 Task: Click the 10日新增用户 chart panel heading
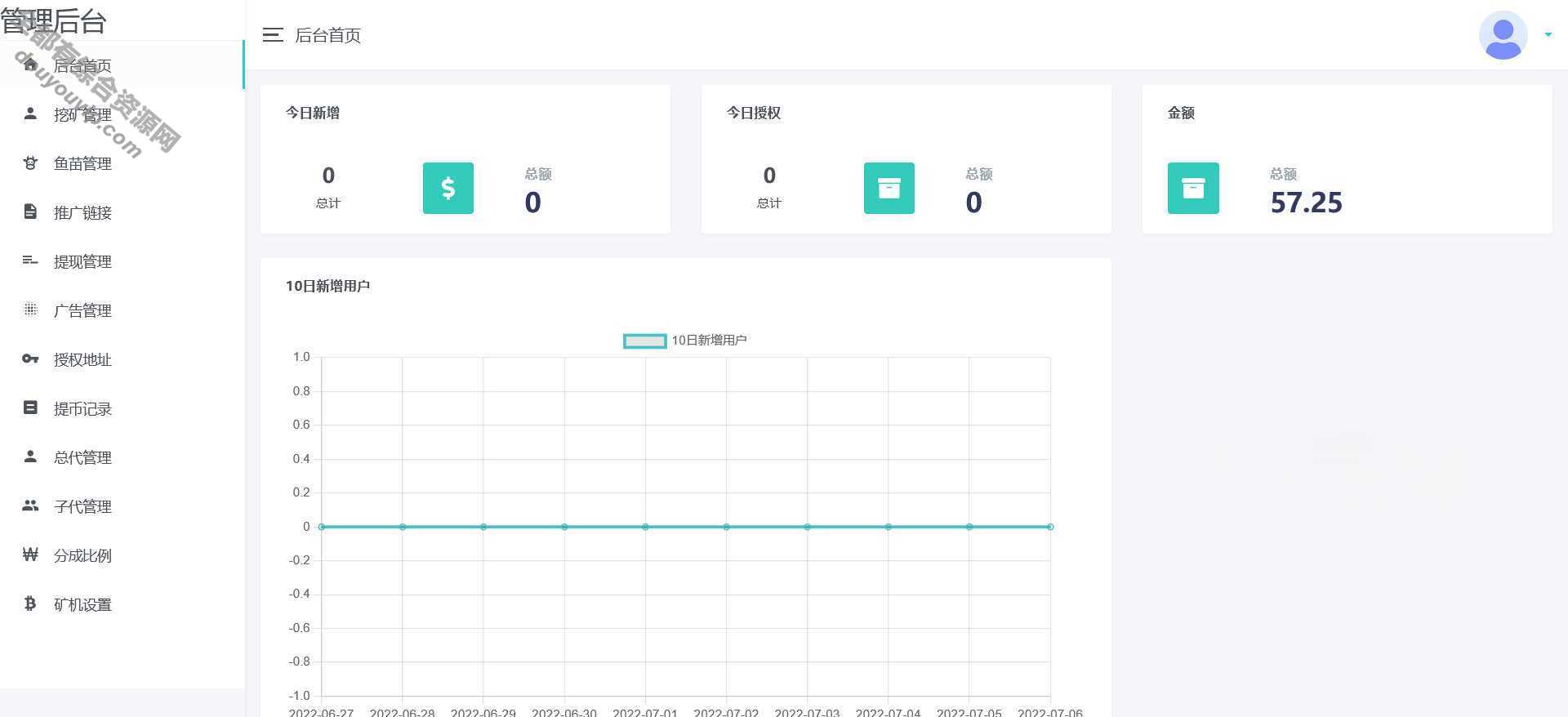coord(327,286)
